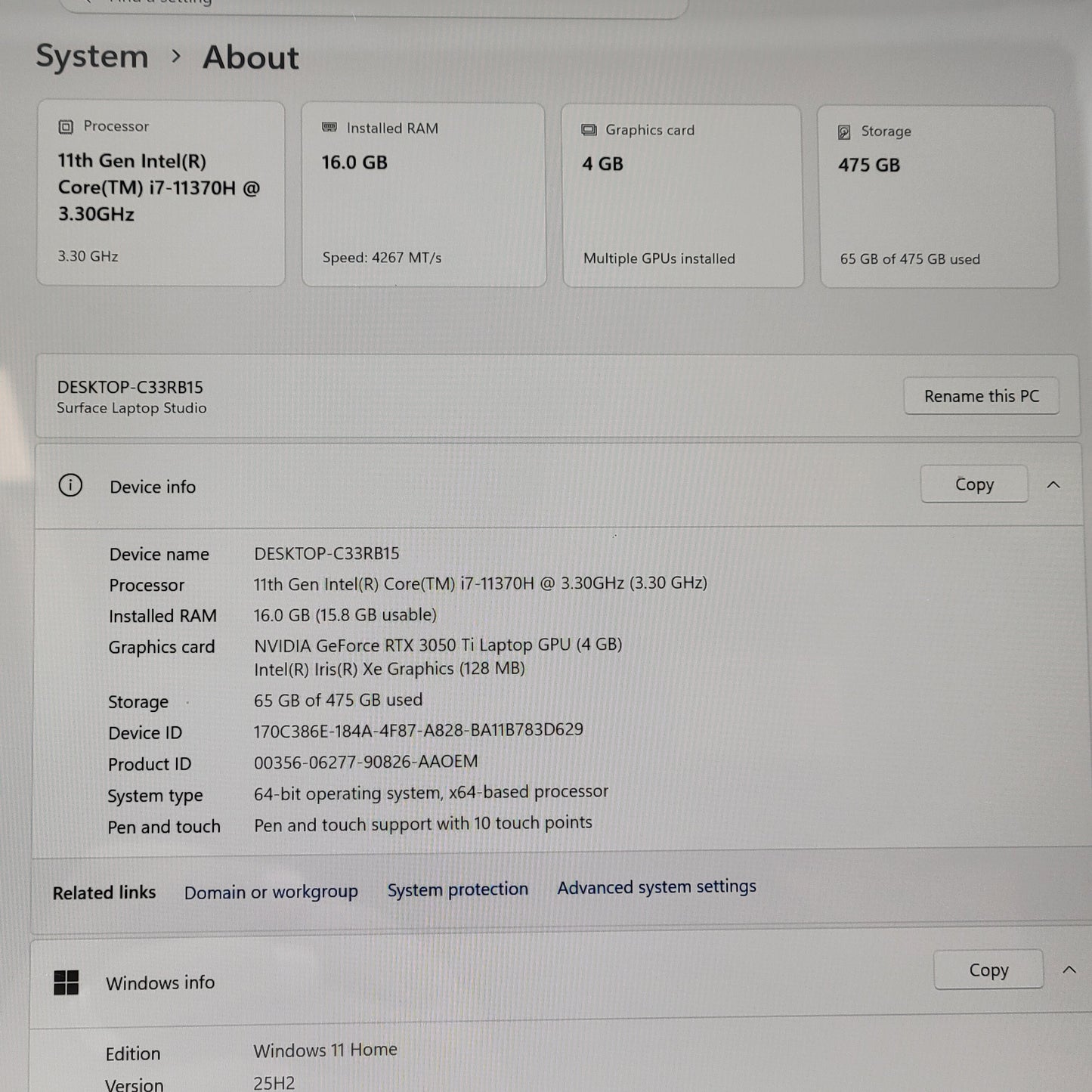1092x1092 pixels.
Task: Select Pen and touch support value
Action: pos(422,824)
